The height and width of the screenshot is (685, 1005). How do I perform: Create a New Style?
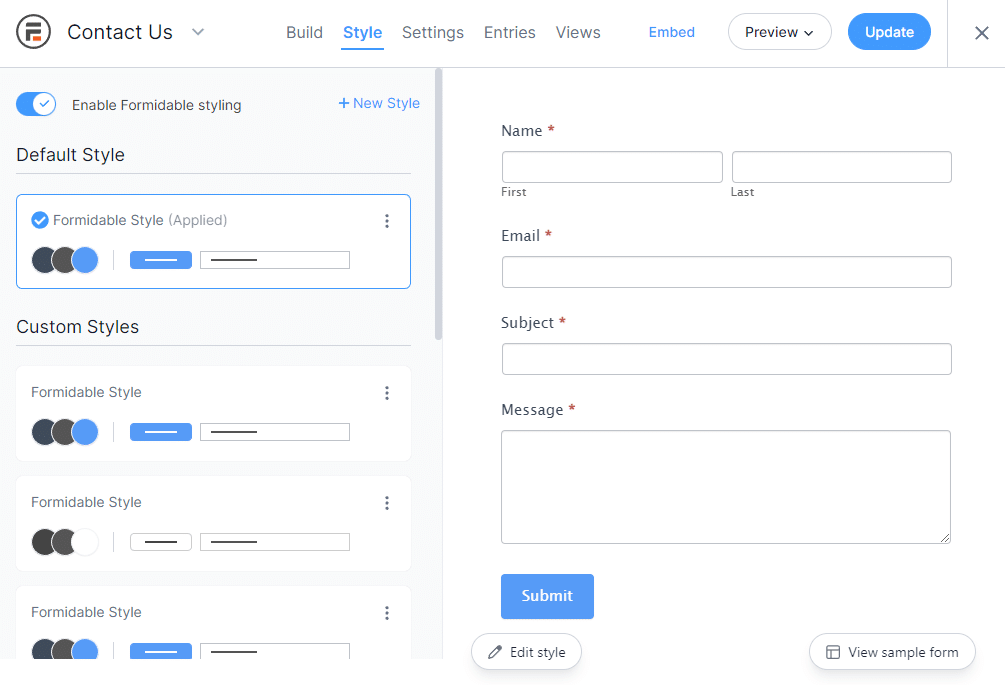pos(379,103)
